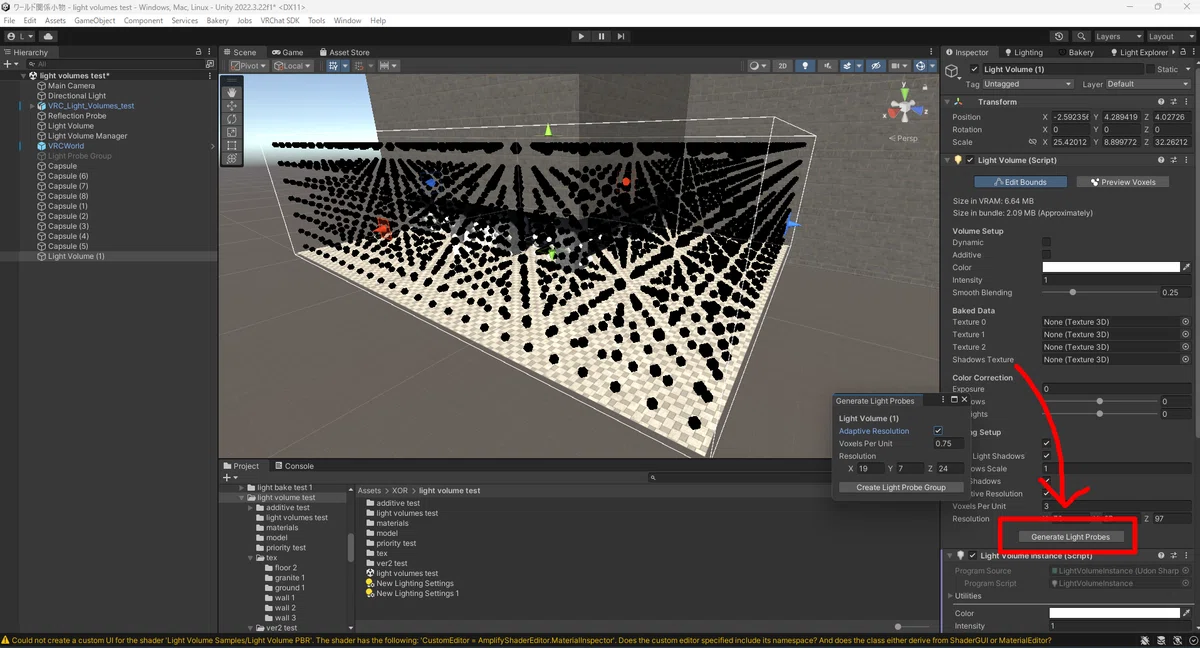Toggle hidden objects visibility eye icon
Viewport: 1200px width, 648px height.
(875, 66)
